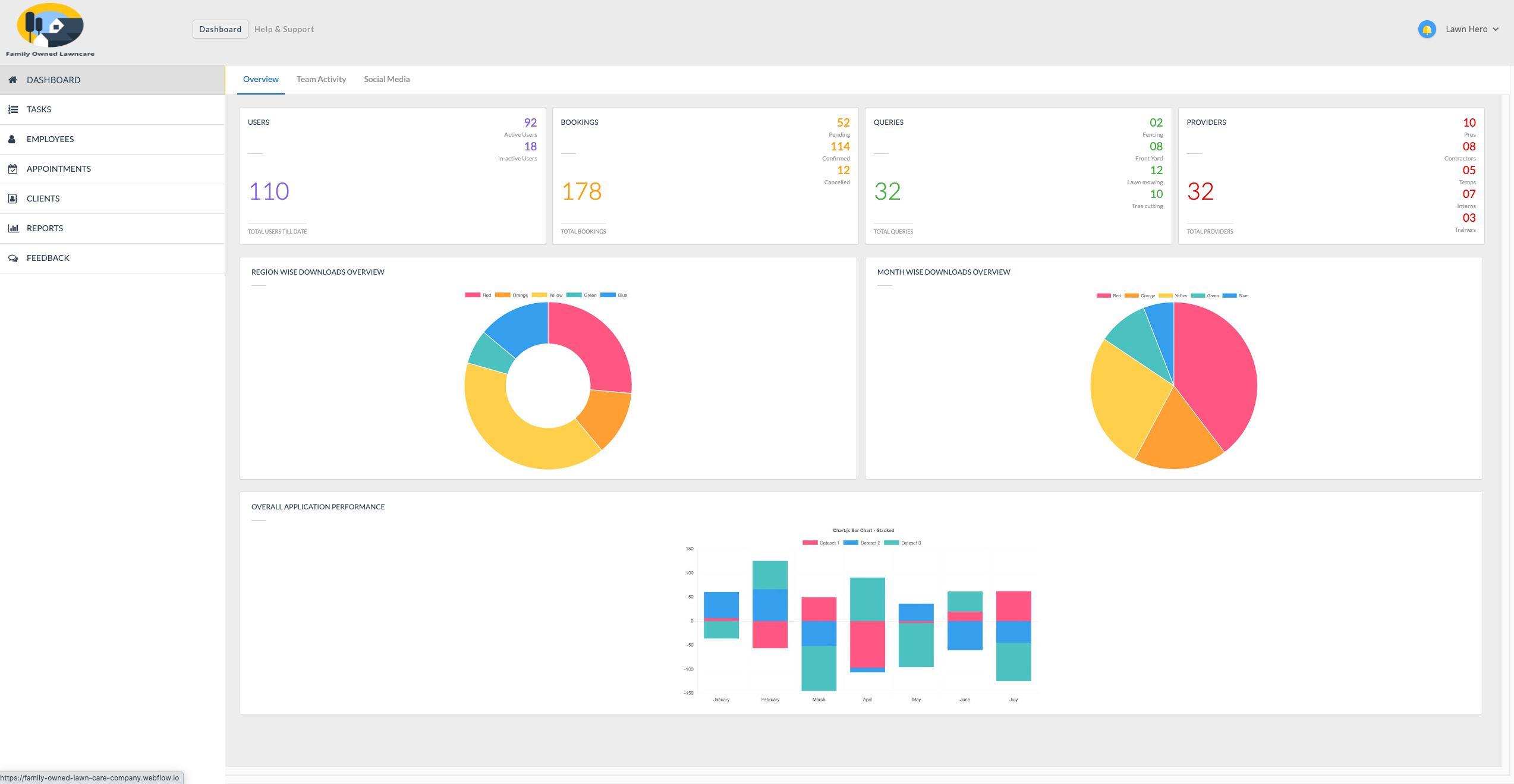Viewport: 1514px width, 784px height.
Task: Click the Reports bar chart icon
Action: tap(13, 228)
